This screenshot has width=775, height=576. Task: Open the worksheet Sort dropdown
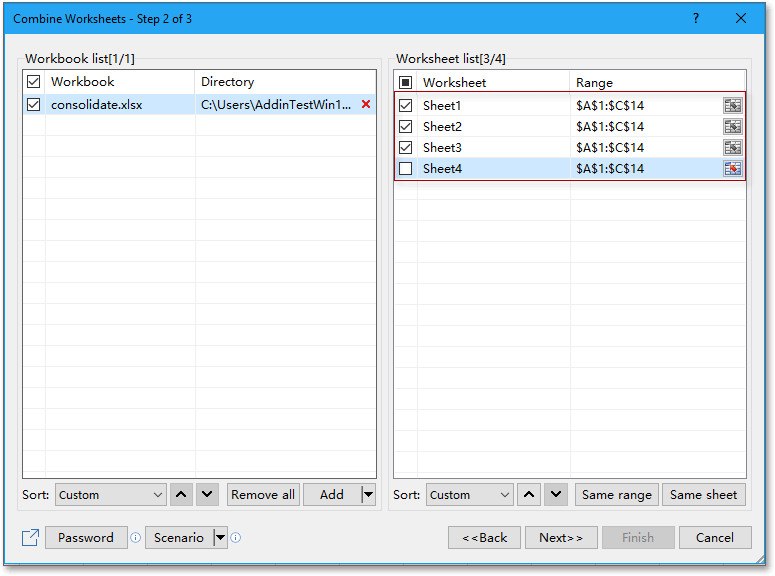click(x=470, y=494)
